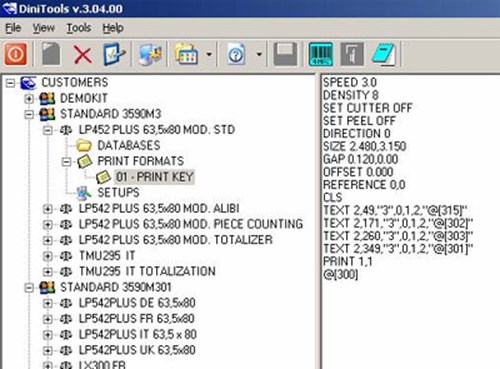Click the gray floppy disk save icon

coord(285,54)
